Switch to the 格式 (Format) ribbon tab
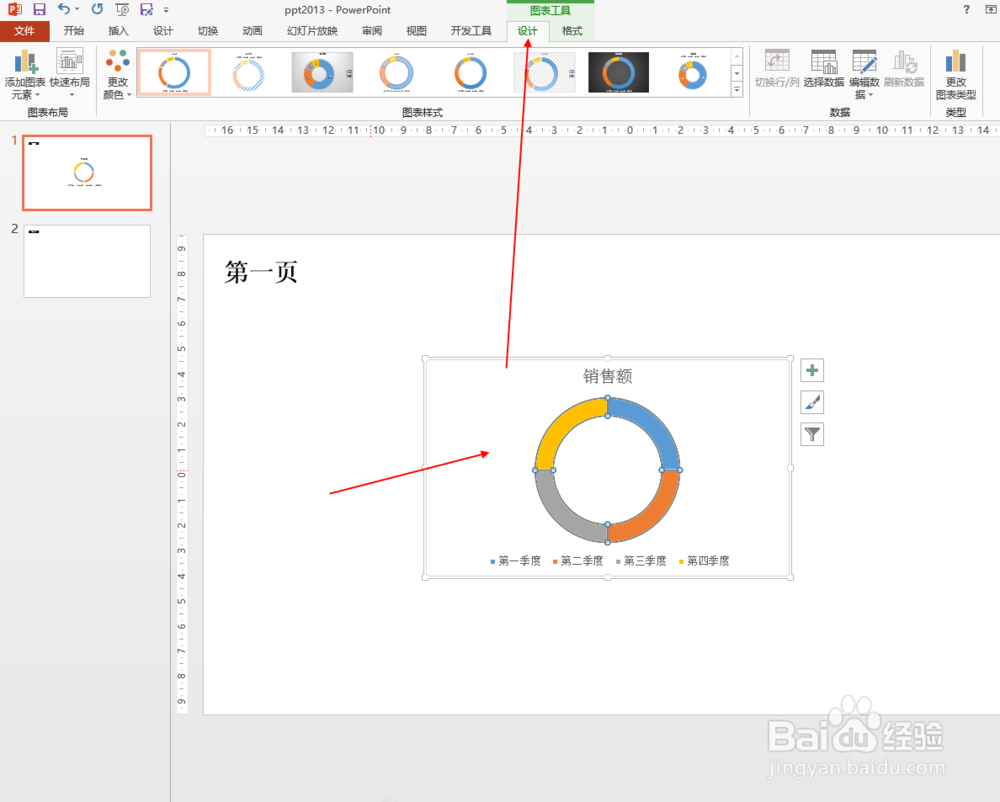 click(x=572, y=30)
